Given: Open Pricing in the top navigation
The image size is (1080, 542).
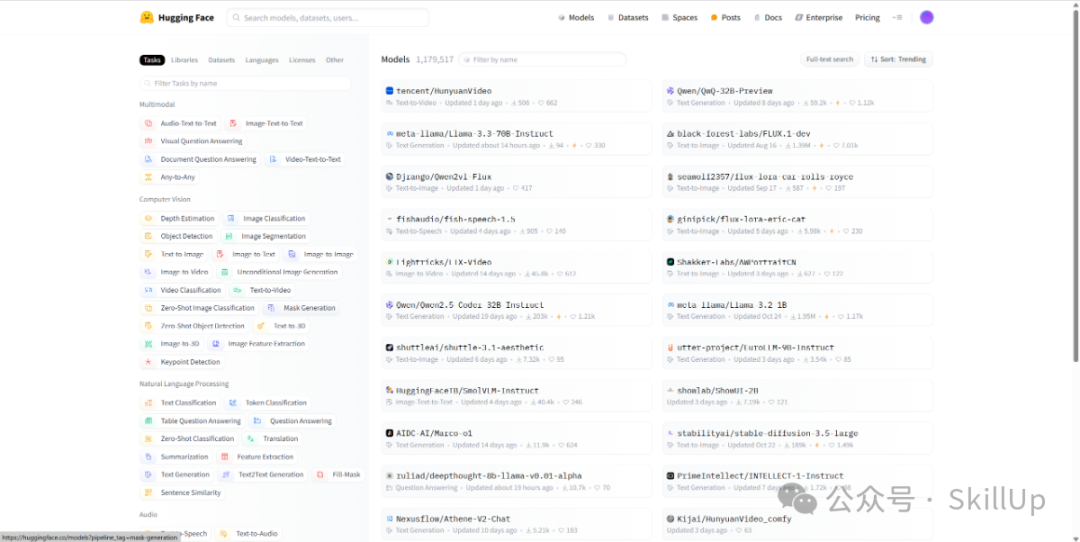Looking at the screenshot, I should (867, 17).
